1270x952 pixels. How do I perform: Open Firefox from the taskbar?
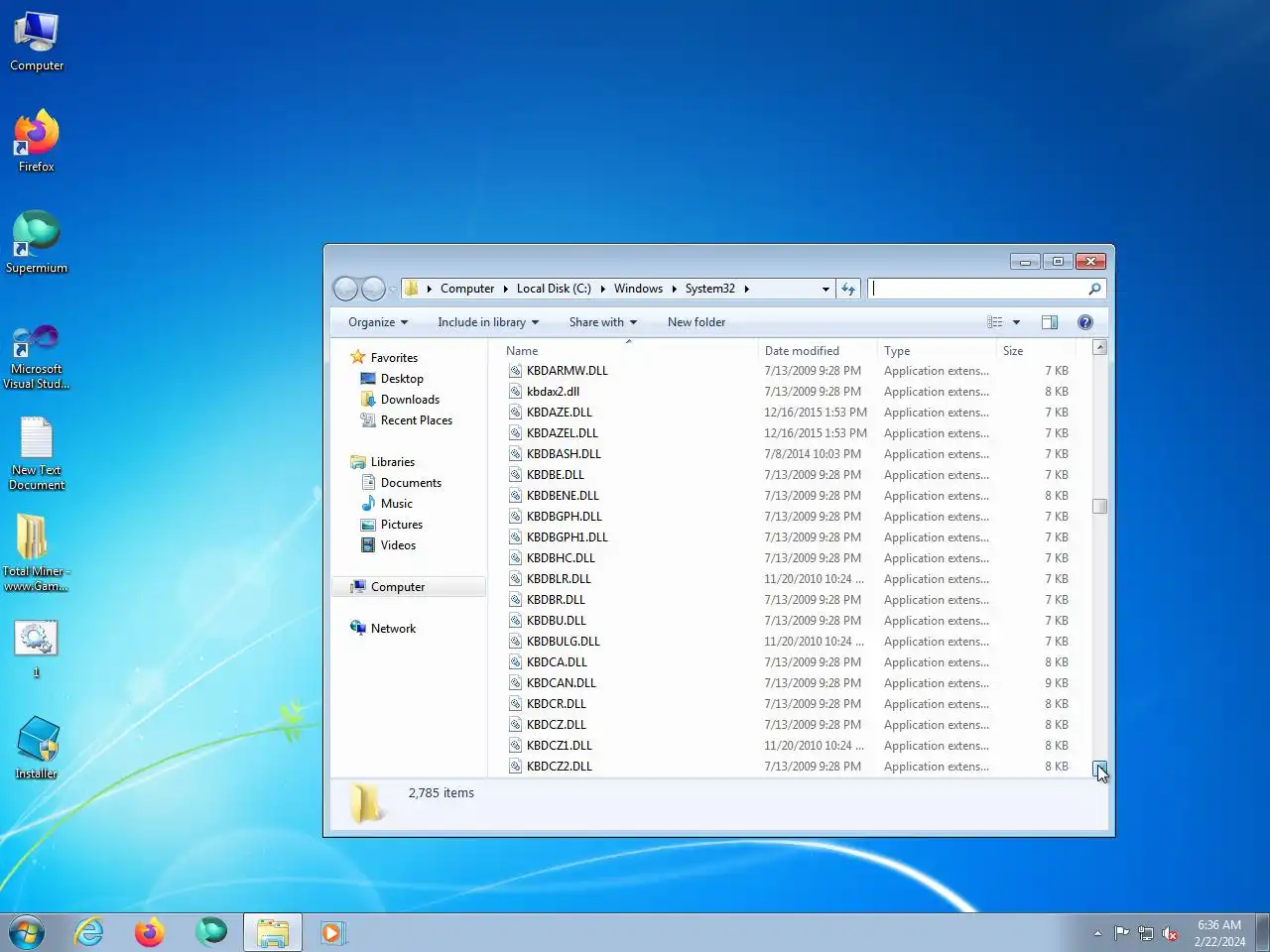(x=150, y=932)
